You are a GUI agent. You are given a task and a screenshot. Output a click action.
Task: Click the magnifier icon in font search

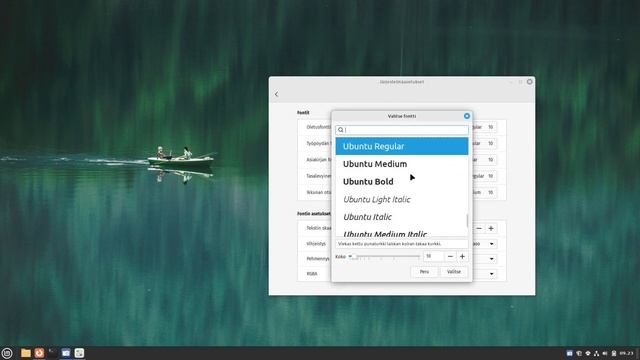(x=341, y=130)
